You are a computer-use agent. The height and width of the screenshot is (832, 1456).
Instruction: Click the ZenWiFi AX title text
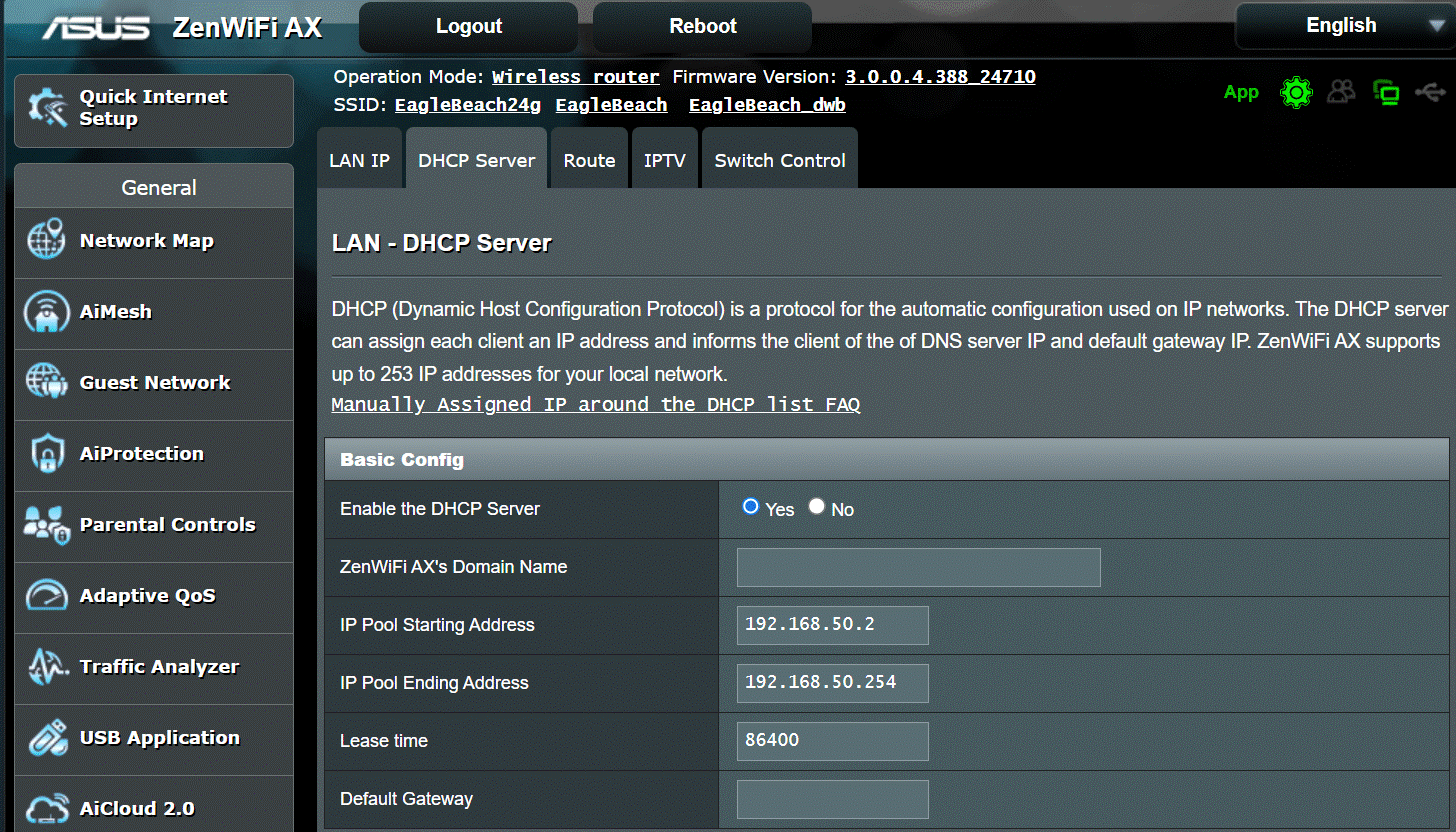point(247,27)
